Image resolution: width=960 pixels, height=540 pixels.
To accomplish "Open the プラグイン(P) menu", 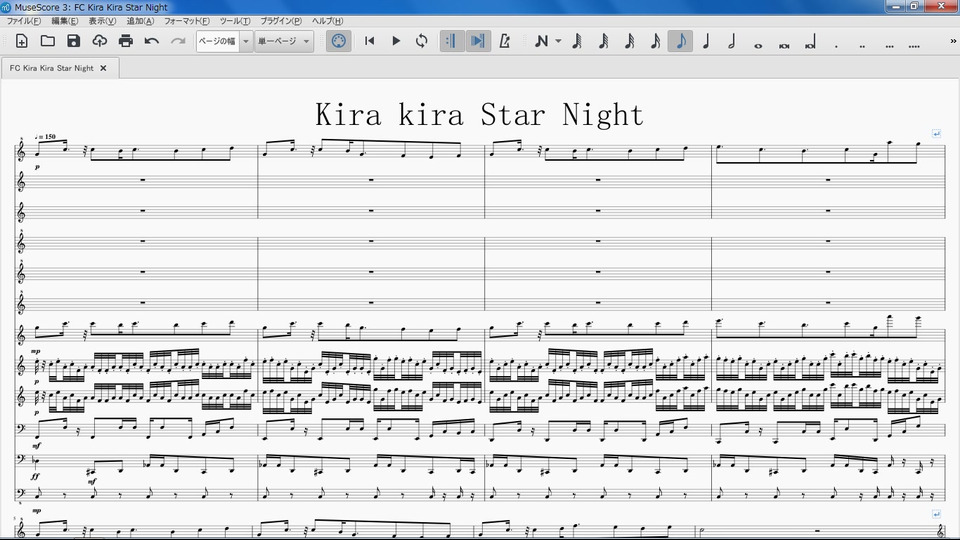I will pyautogui.click(x=281, y=21).
